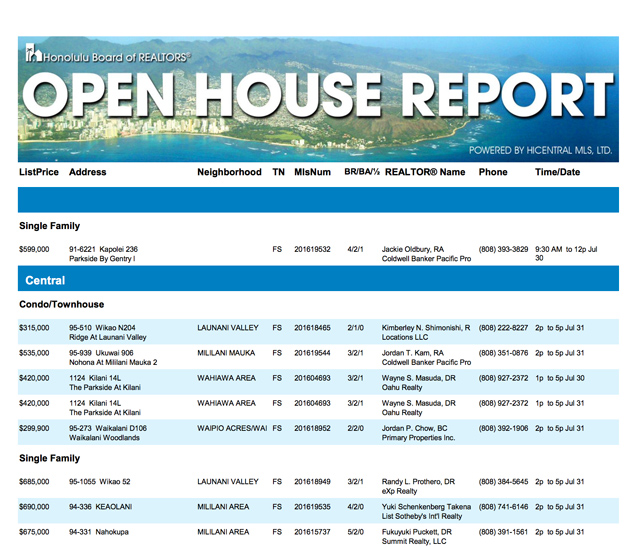This screenshot has height=548, width=640.
Task: Click address 95-939 Ukuwai 906
Action: 101,353
